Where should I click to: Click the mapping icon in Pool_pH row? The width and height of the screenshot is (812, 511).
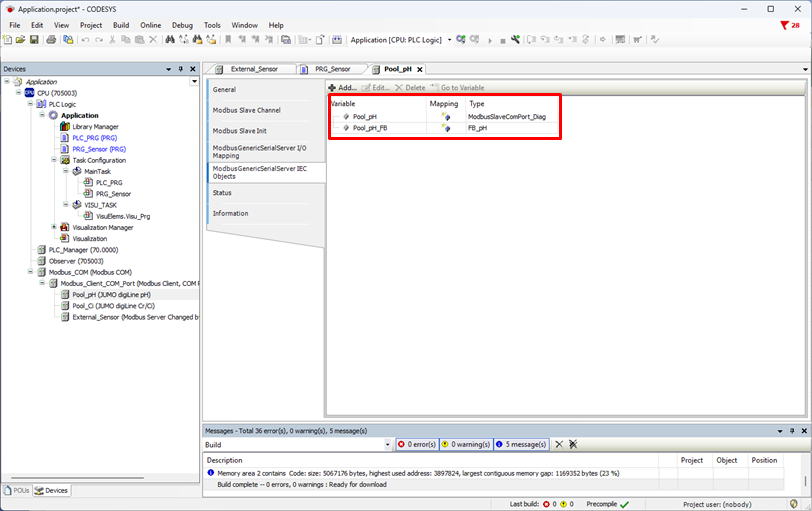(x=445, y=116)
